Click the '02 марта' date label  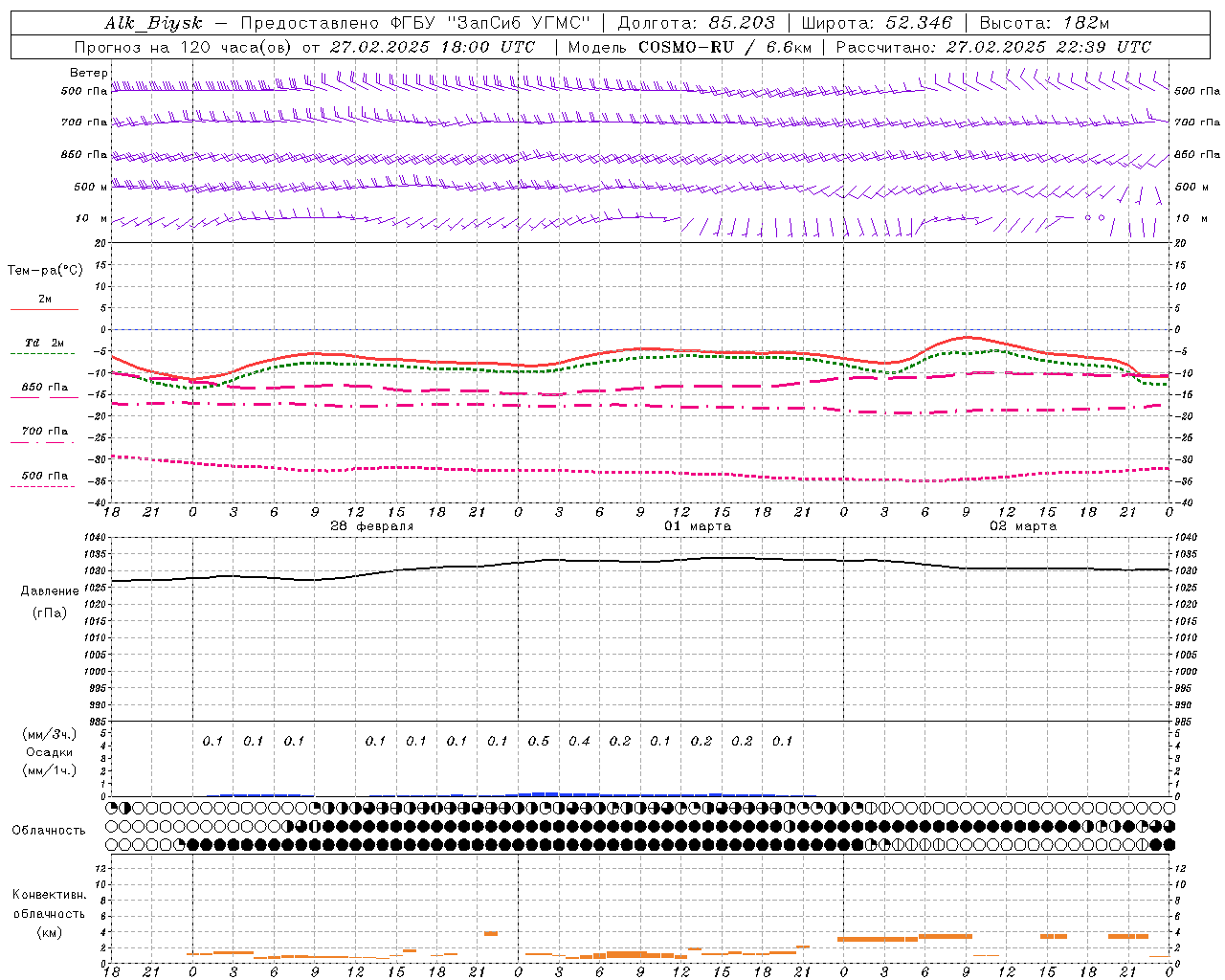point(1023,526)
